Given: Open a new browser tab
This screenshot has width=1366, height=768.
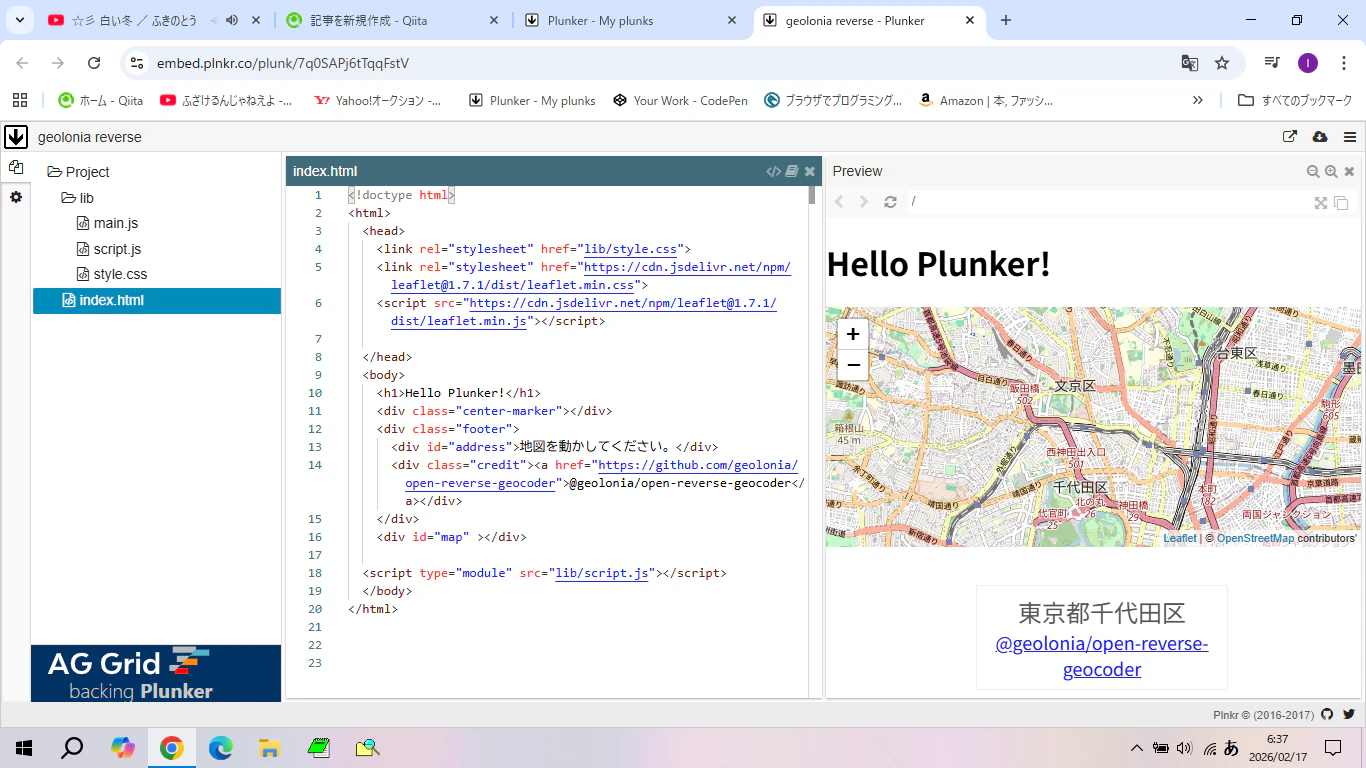Looking at the screenshot, I should pos(1006,20).
